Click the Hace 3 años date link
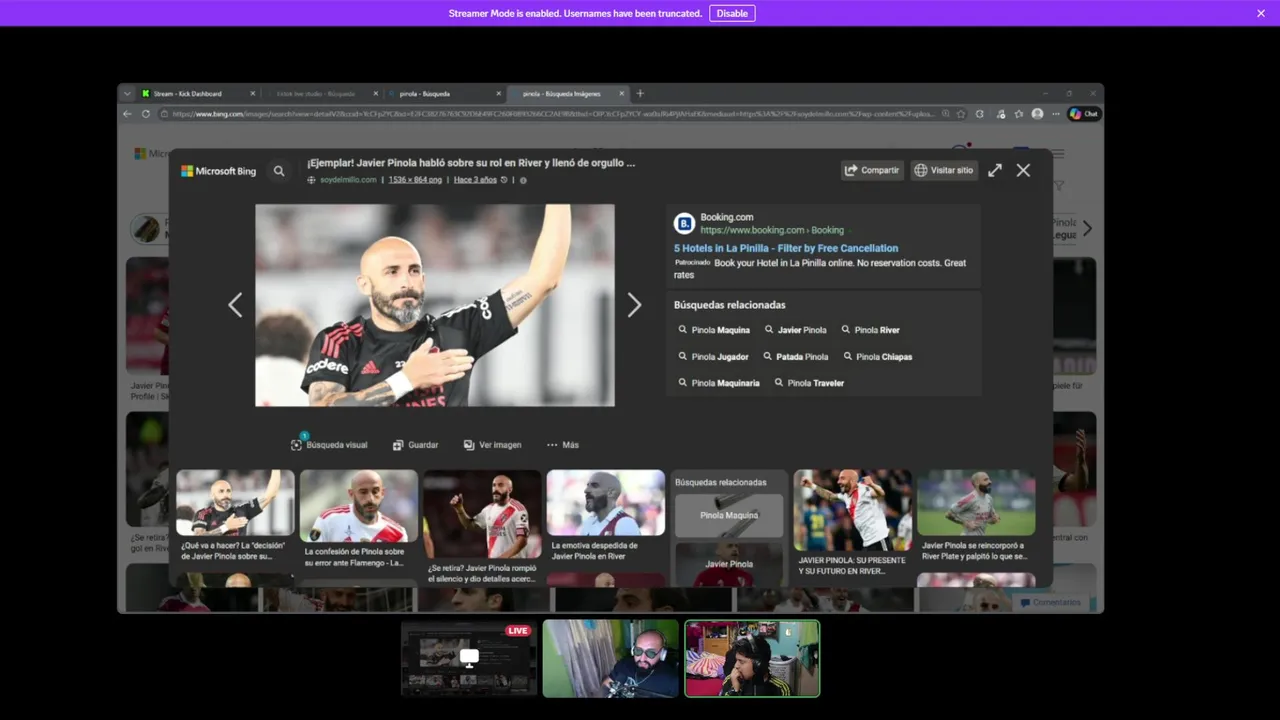 [475, 180]
